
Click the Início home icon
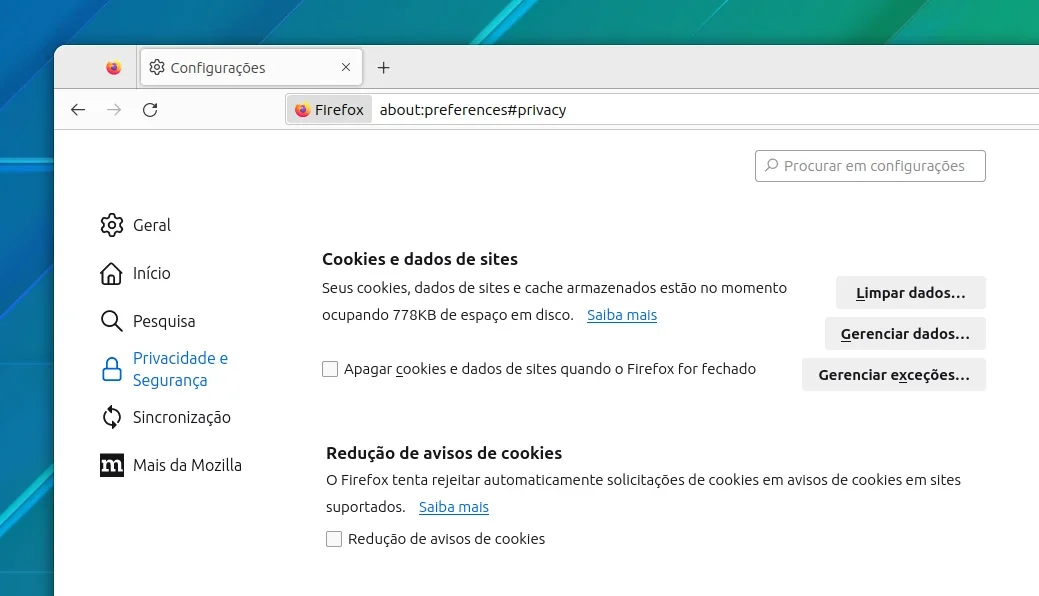coord(111,273)
